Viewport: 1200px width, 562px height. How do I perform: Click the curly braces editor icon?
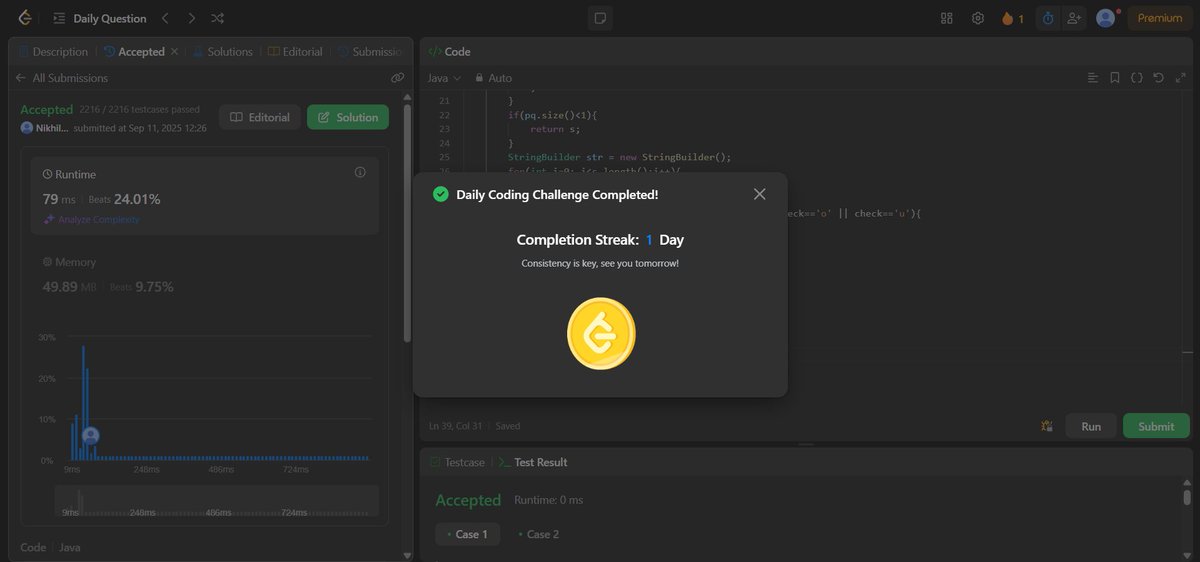click(1137, 78)
